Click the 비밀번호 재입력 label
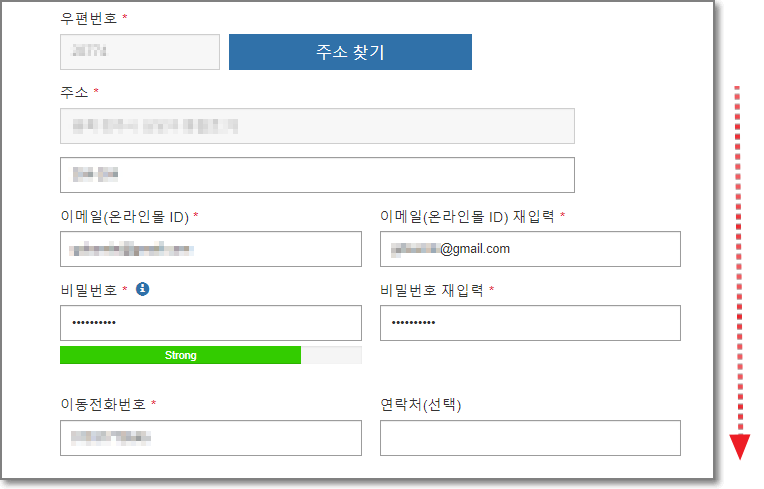764x489 pixels. tap(432, 290)
